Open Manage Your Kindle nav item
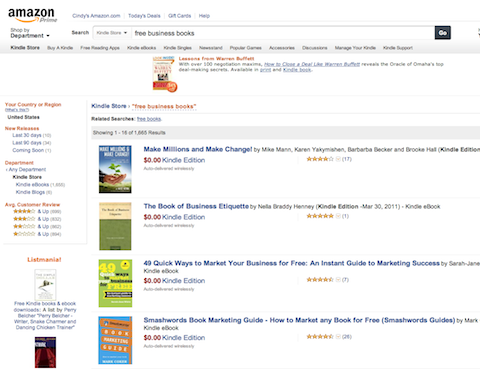The width and height of the screenshot is (480, 369). click(355, 48)
